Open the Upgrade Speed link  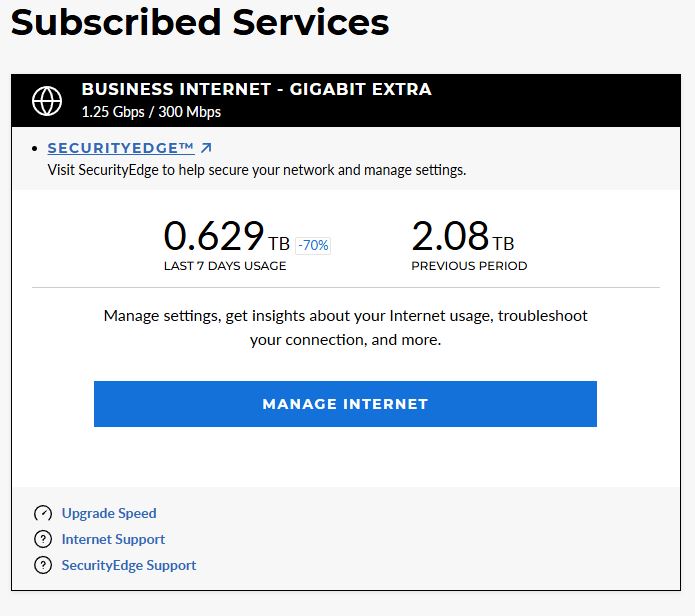pyautogui.click(x=109, y=513)
